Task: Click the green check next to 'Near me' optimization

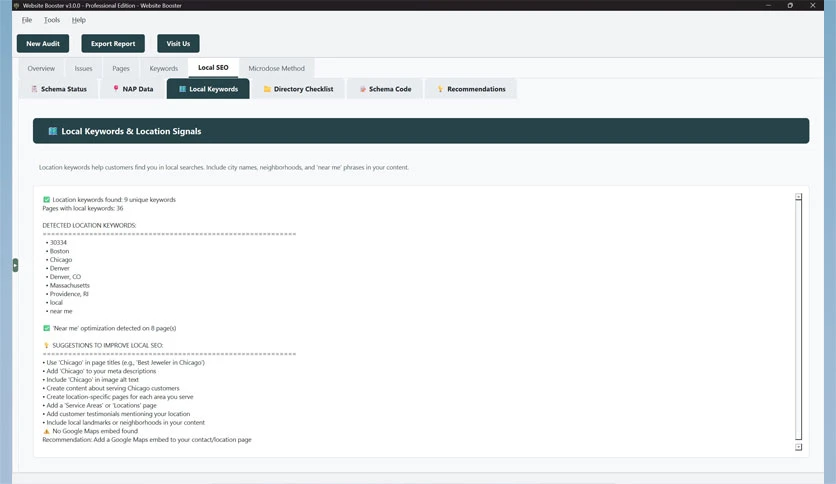Action: (x=46, y=328)
